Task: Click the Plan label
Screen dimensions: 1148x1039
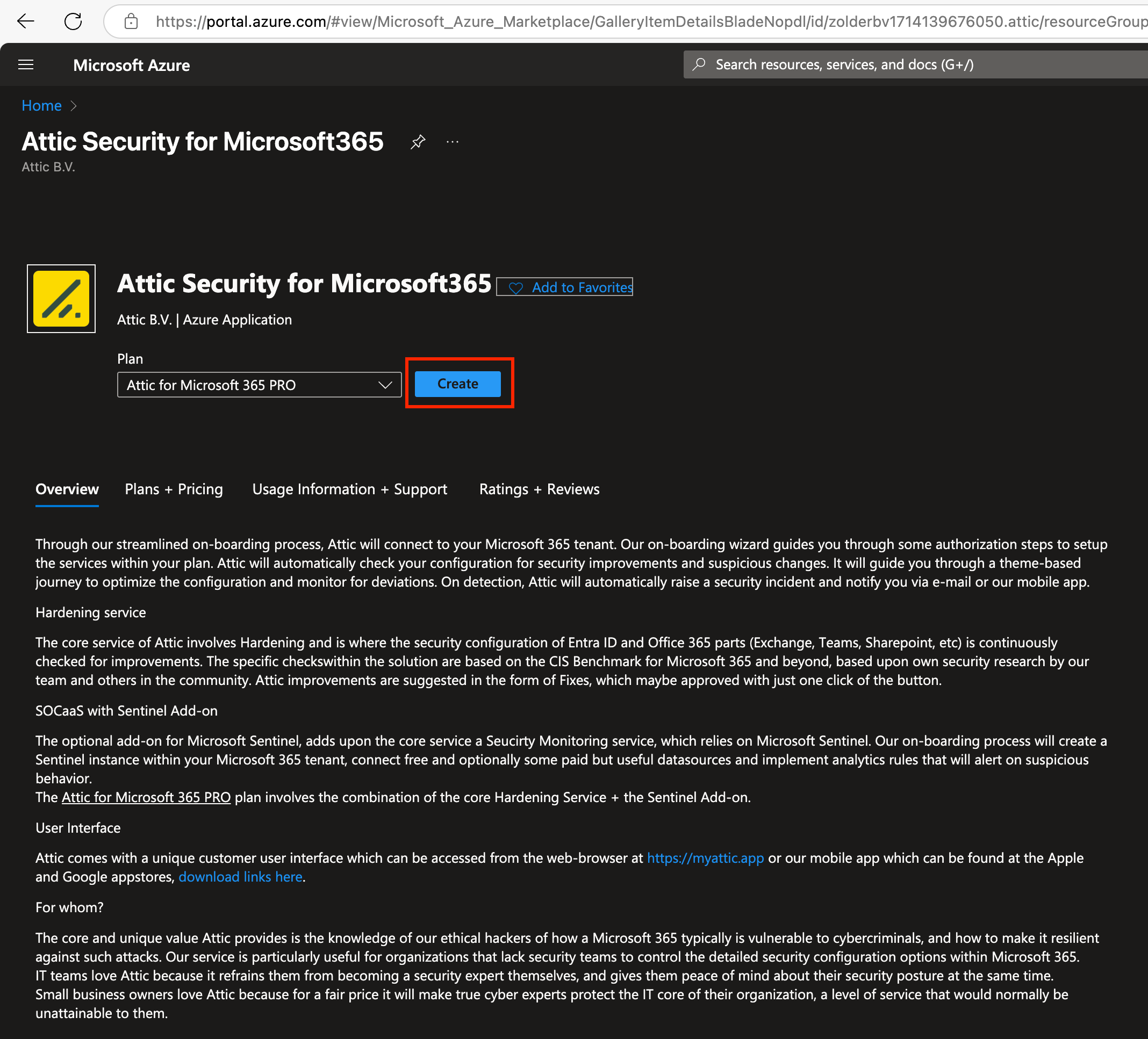Action: pos(130,359)
